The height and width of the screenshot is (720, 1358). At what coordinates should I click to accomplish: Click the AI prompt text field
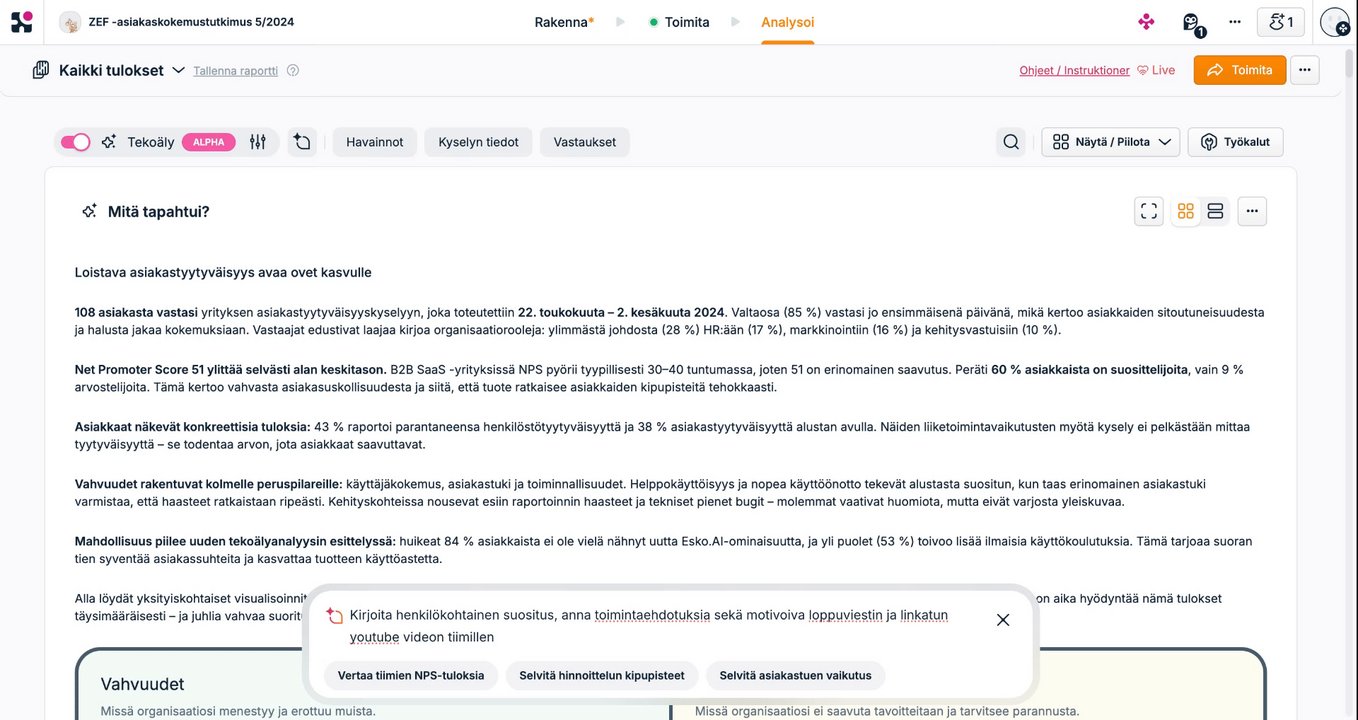pyautogui.click(x=649, y=626)
